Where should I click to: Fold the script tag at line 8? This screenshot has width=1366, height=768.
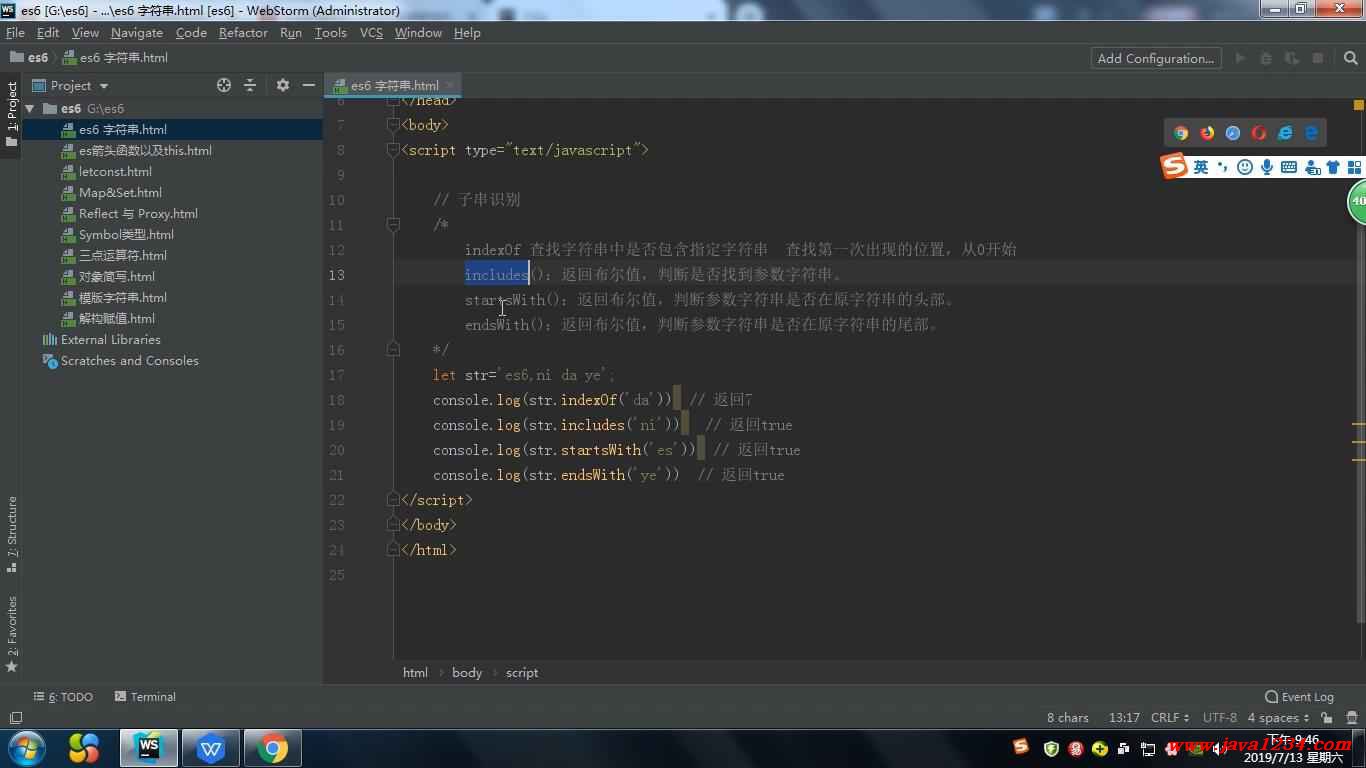(394, 150)
